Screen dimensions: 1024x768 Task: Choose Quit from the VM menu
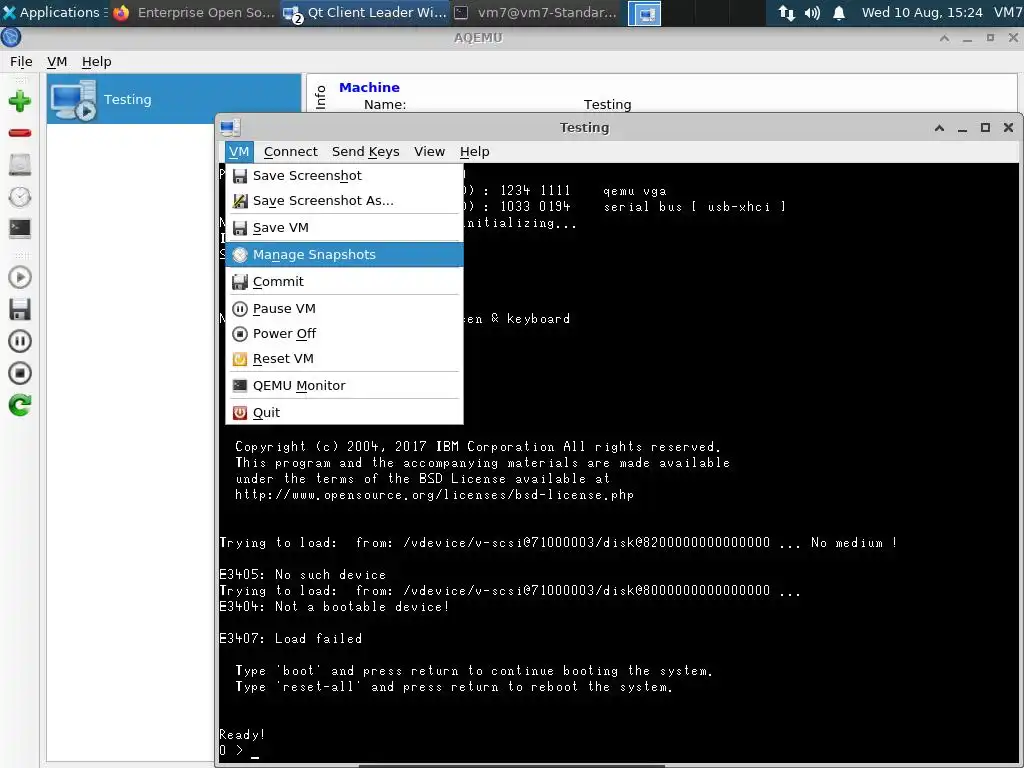click(x=344, y=413)
